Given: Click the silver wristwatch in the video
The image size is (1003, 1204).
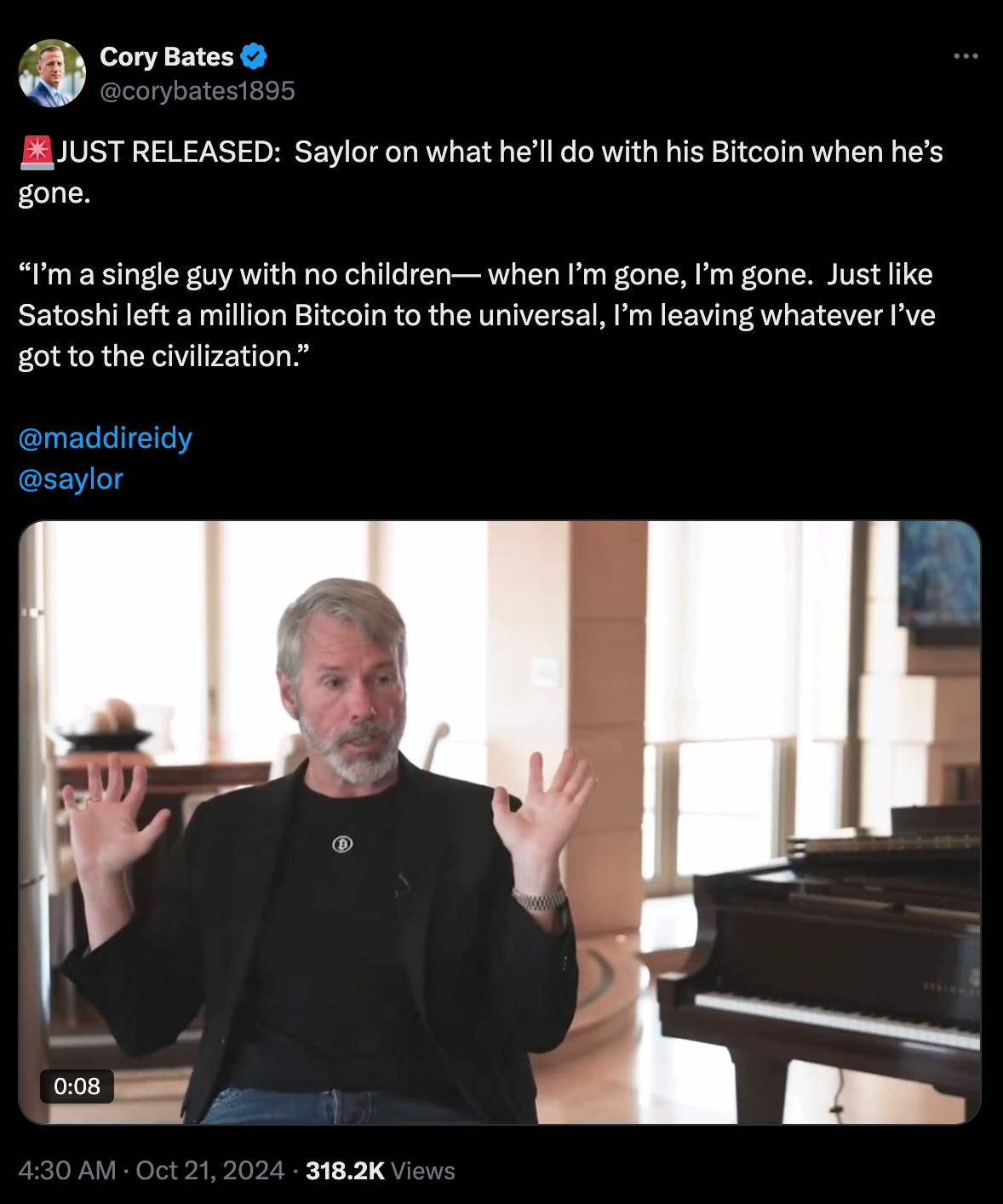Looking at the screenshot, I should [x=540, y=898].
